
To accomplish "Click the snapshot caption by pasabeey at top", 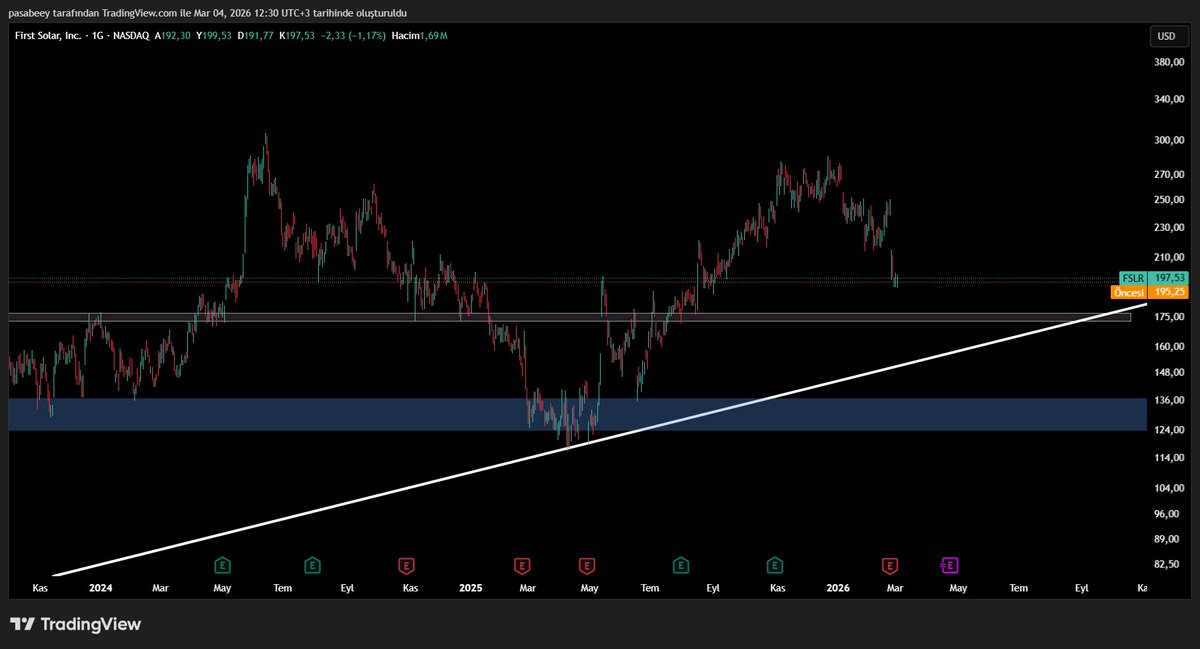I will pos(207,12).
